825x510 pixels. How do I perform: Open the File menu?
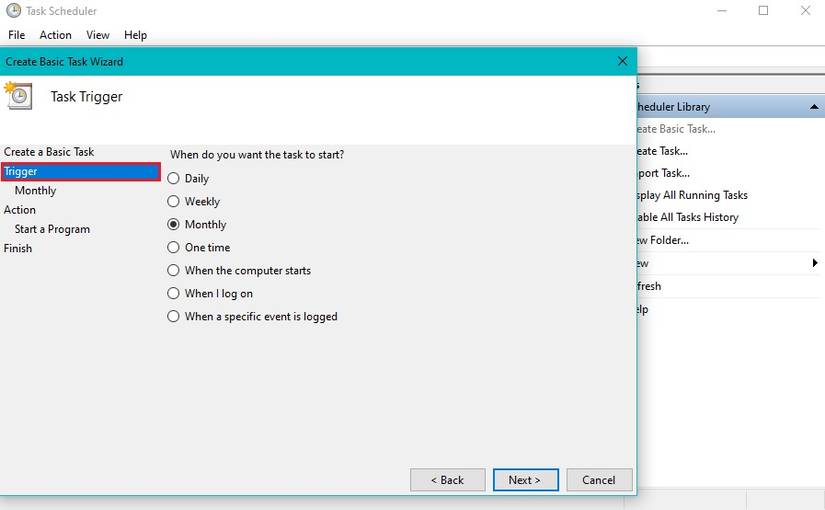click(x=16, y=35)
